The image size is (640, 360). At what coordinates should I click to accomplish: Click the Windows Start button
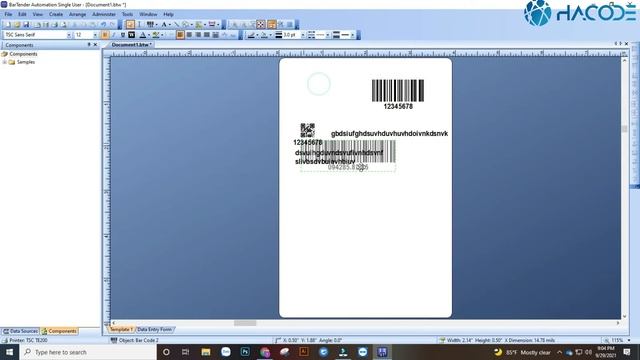pyautogui.click(x=9, y=352)
